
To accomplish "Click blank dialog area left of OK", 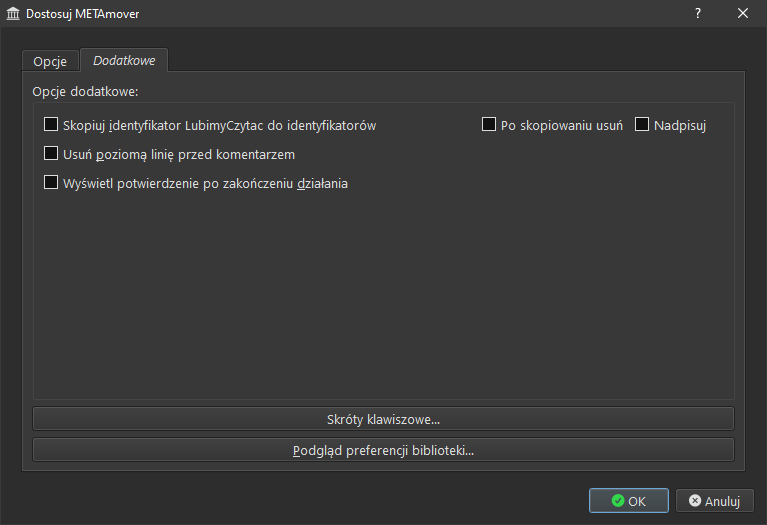I will [300, 500].
